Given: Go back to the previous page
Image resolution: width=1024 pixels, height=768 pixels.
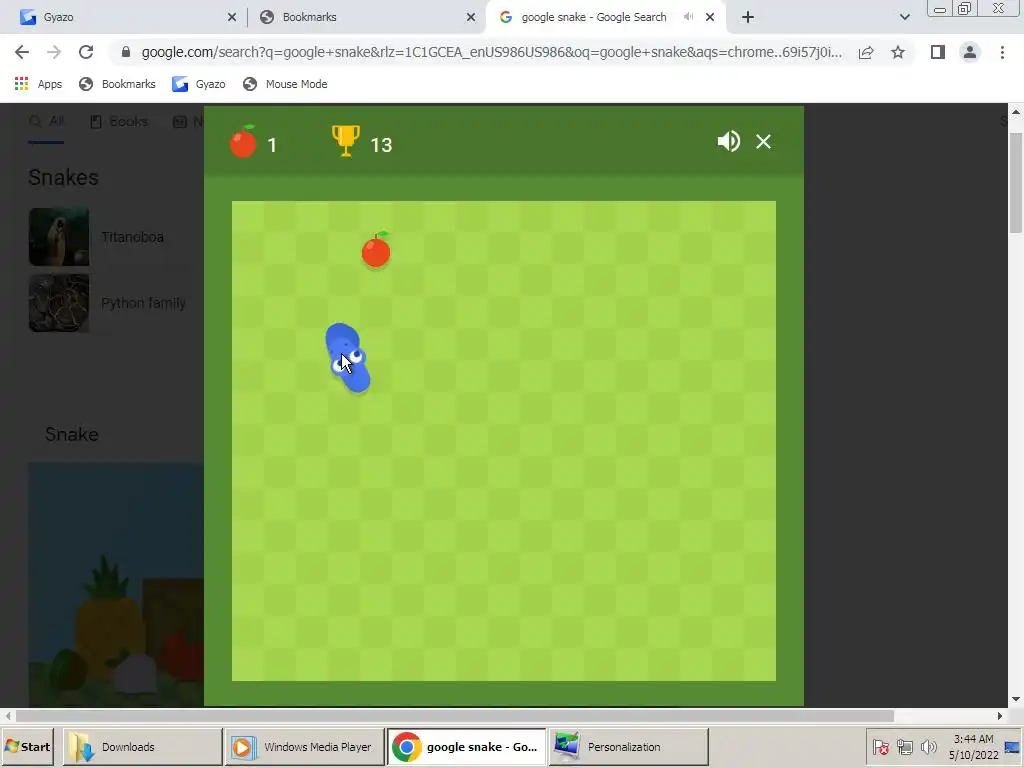Looking at the screenshot, I should click(x=22, y=52).
